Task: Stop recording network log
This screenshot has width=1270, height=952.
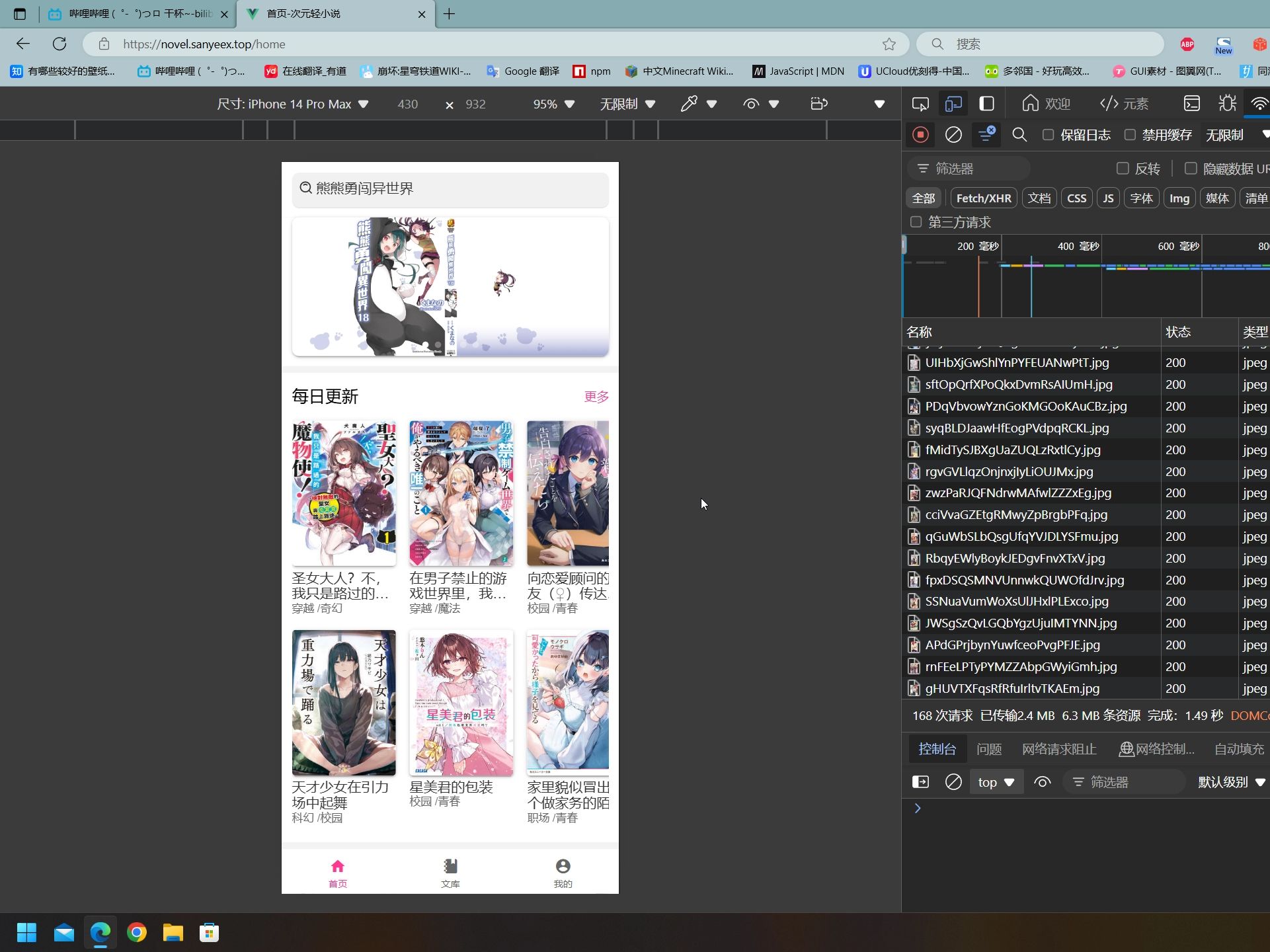Action: pos(920,135)
